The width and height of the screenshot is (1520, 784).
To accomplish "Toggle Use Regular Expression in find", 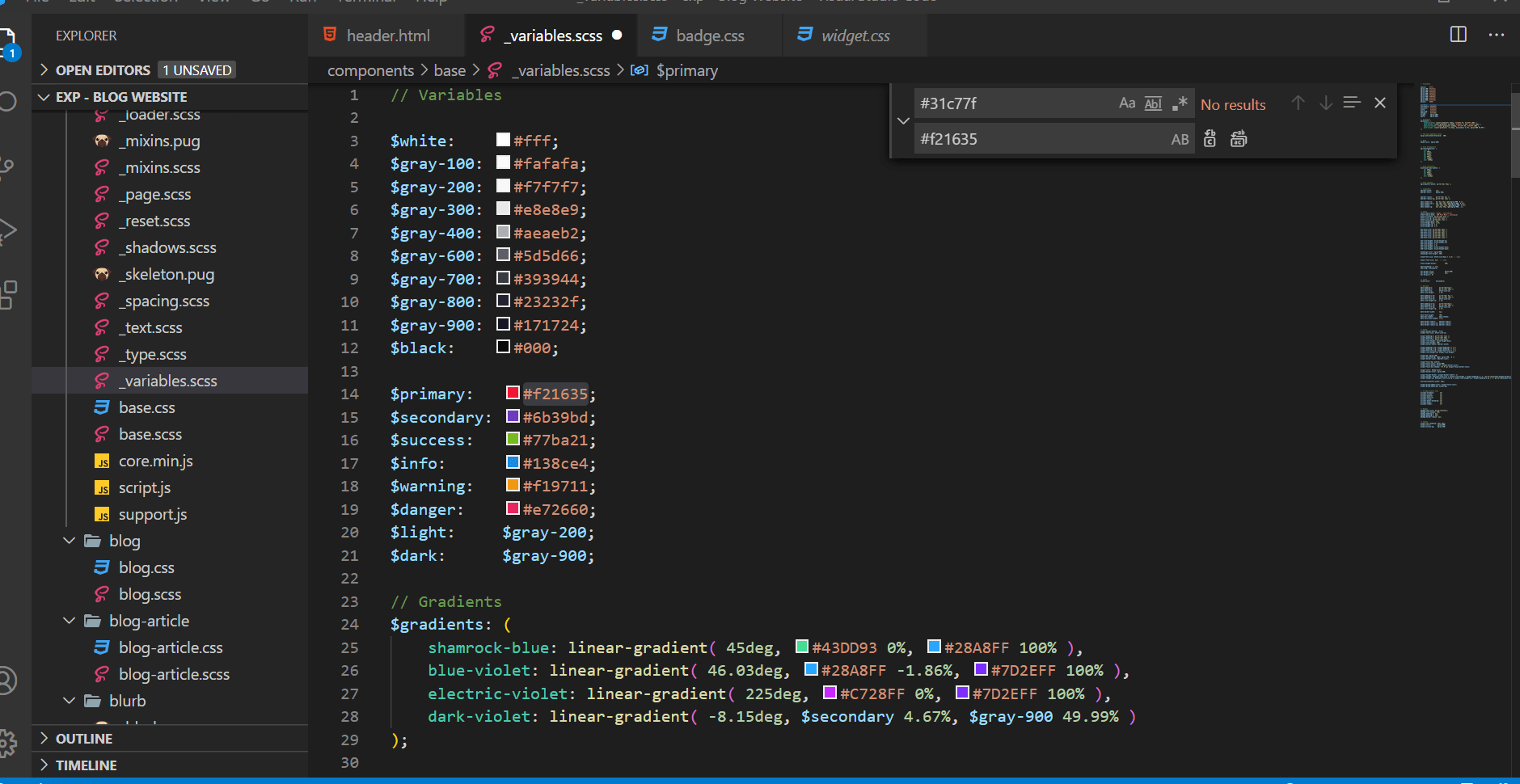I will click(1180, 103).
